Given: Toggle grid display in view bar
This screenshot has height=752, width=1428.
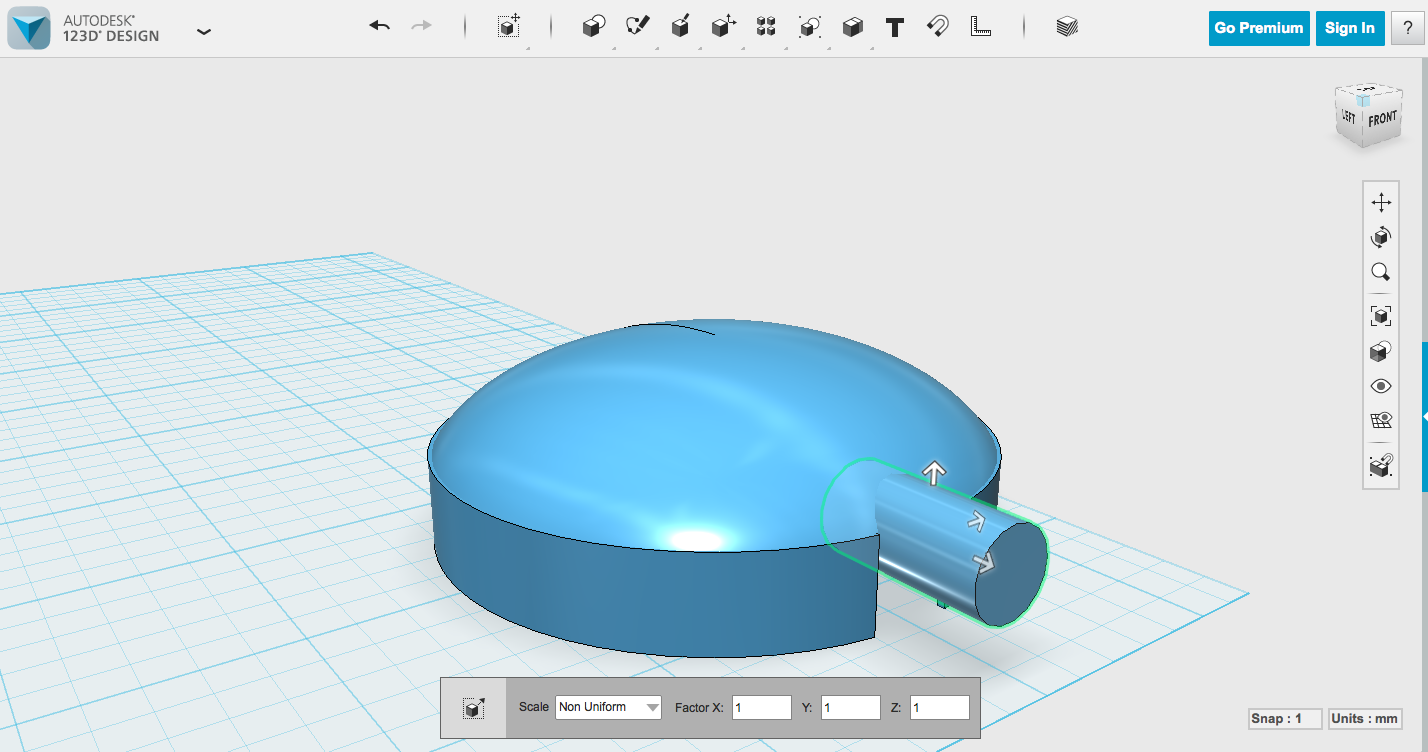Looking at the screenshot, I should pos(1380,420).
